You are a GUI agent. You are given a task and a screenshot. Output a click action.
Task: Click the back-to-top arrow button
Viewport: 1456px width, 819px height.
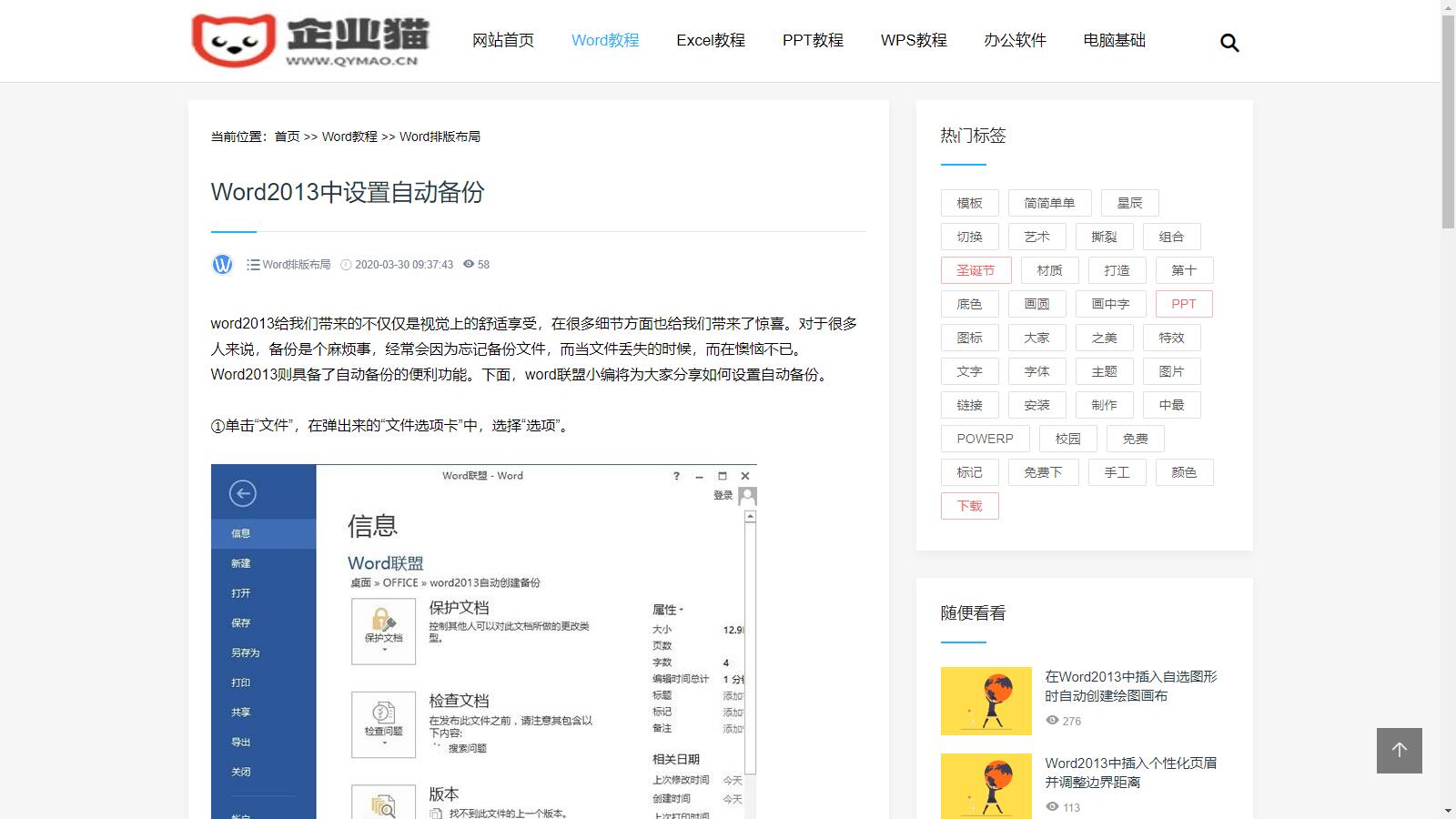1399,750
